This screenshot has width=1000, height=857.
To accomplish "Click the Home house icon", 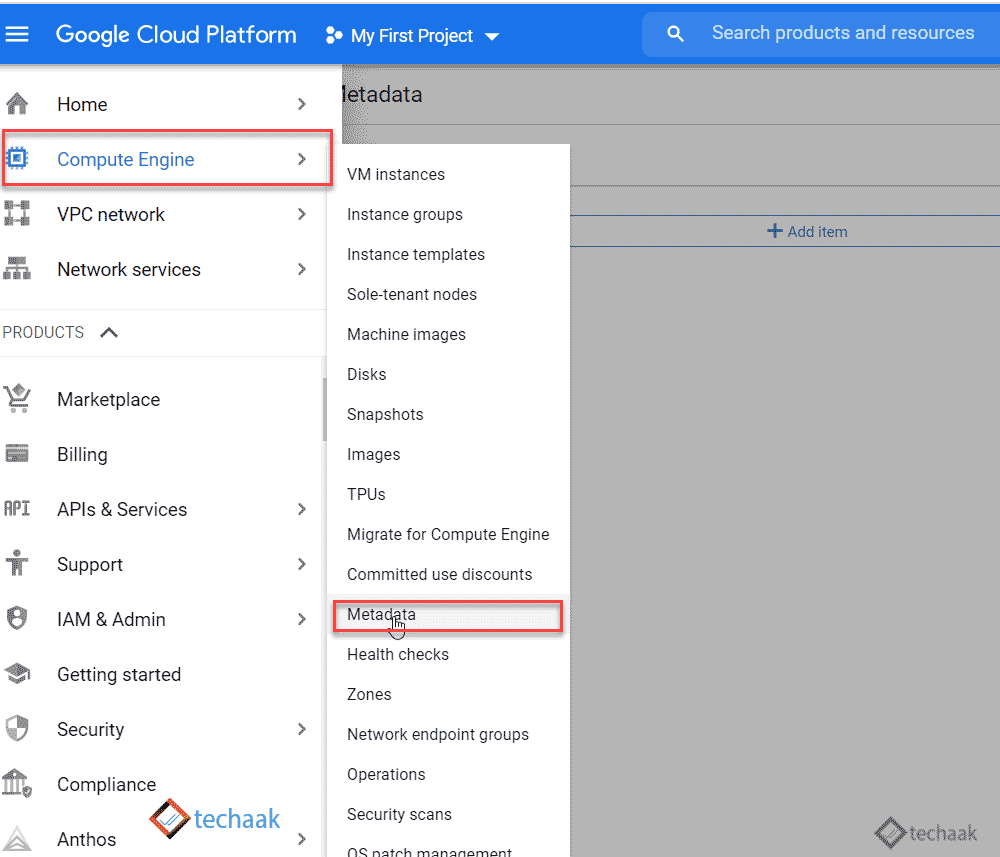I will (x=17, y=103).
